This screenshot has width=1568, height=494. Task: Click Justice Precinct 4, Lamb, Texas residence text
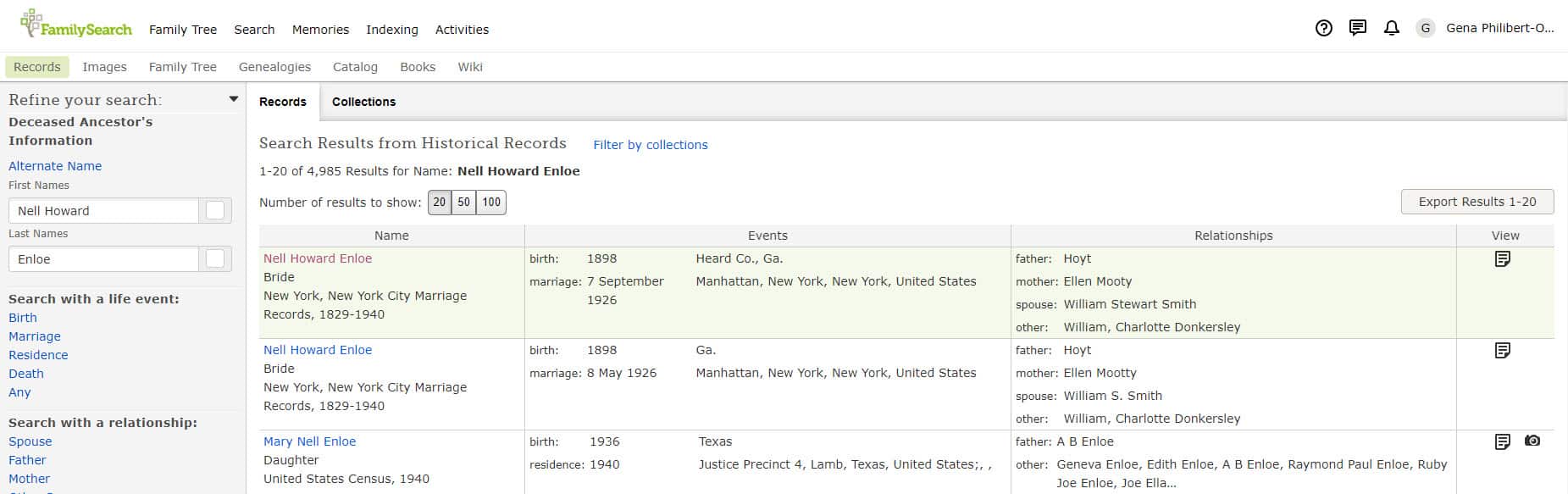pyautogui.click(x=845, y=464)
